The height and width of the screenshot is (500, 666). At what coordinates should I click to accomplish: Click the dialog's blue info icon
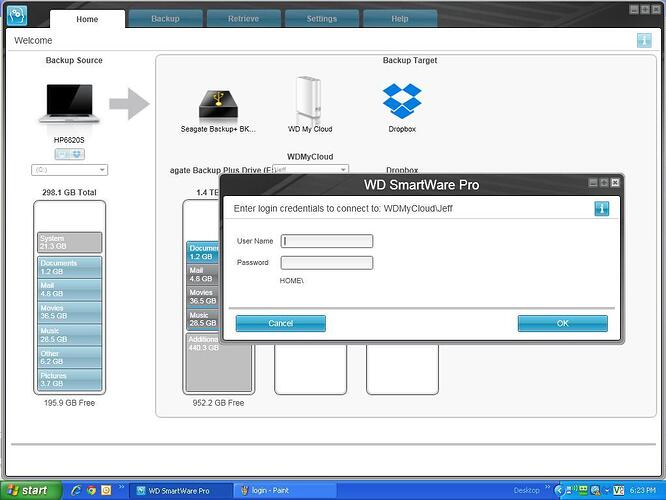point(601,209)
